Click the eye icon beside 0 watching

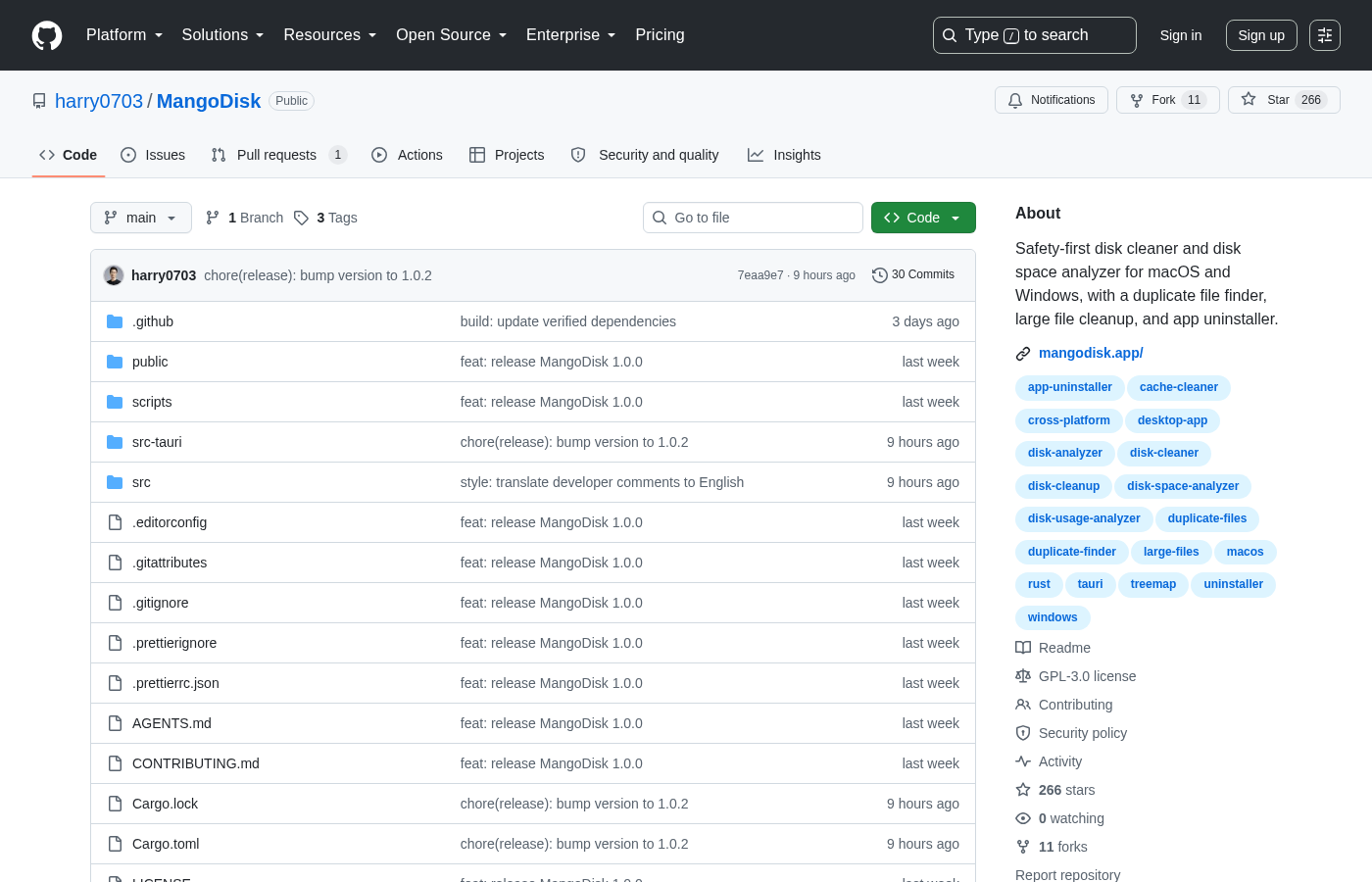(x=1023, y=818)
